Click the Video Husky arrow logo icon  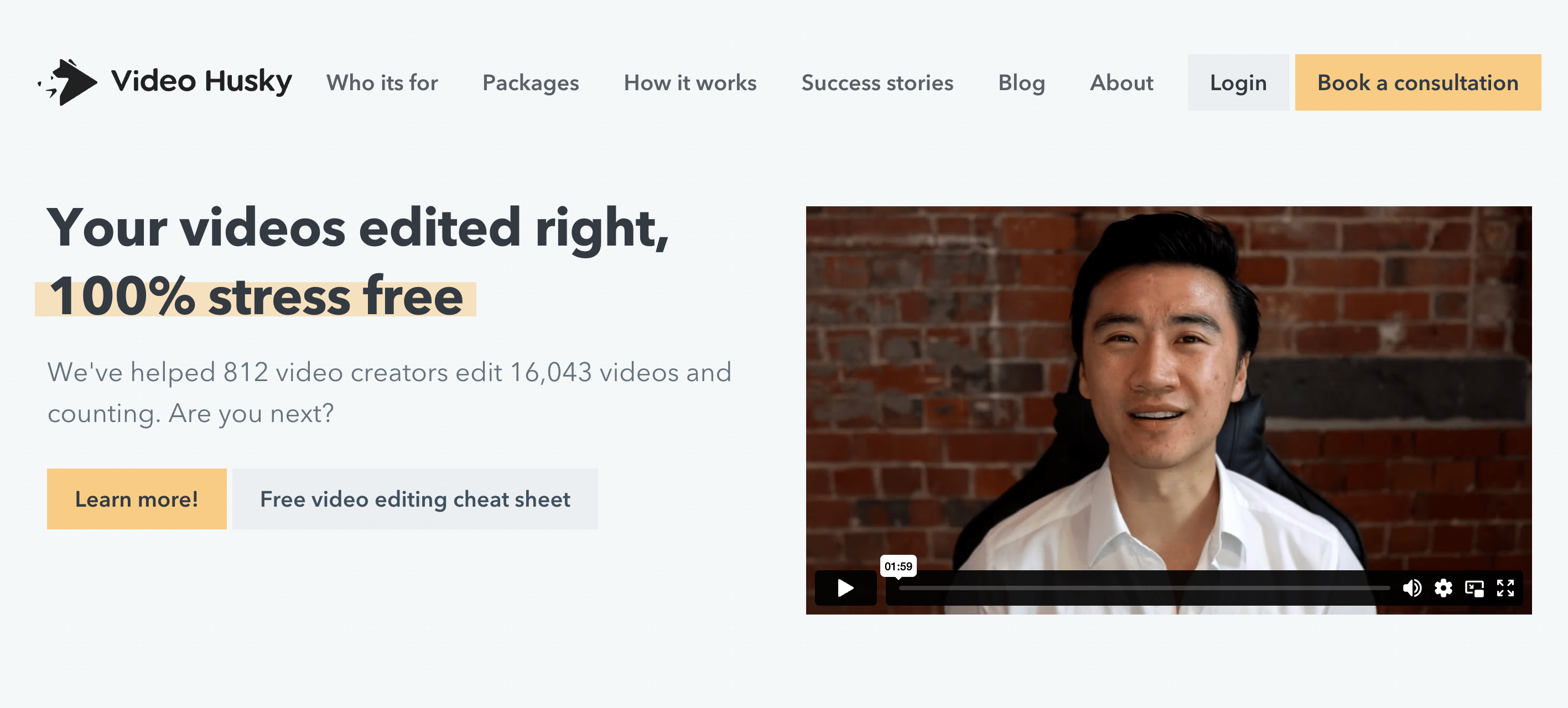(67, 82)
